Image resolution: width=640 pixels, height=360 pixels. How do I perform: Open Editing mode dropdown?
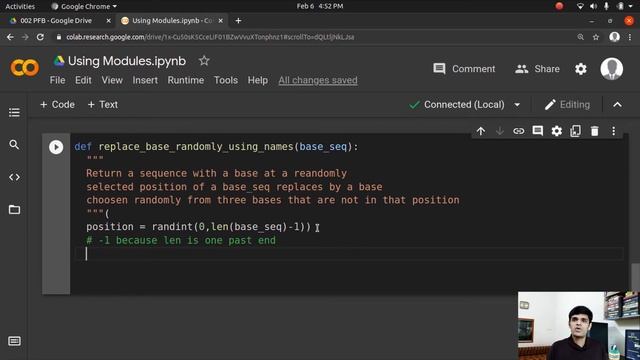click(x=567, y=105)
